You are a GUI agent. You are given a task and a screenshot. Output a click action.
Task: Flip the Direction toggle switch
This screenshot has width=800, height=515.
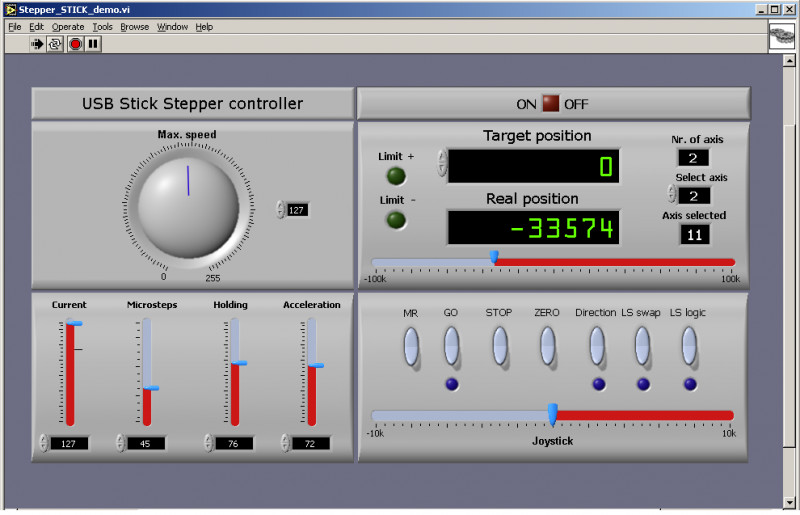click(597, 347)
